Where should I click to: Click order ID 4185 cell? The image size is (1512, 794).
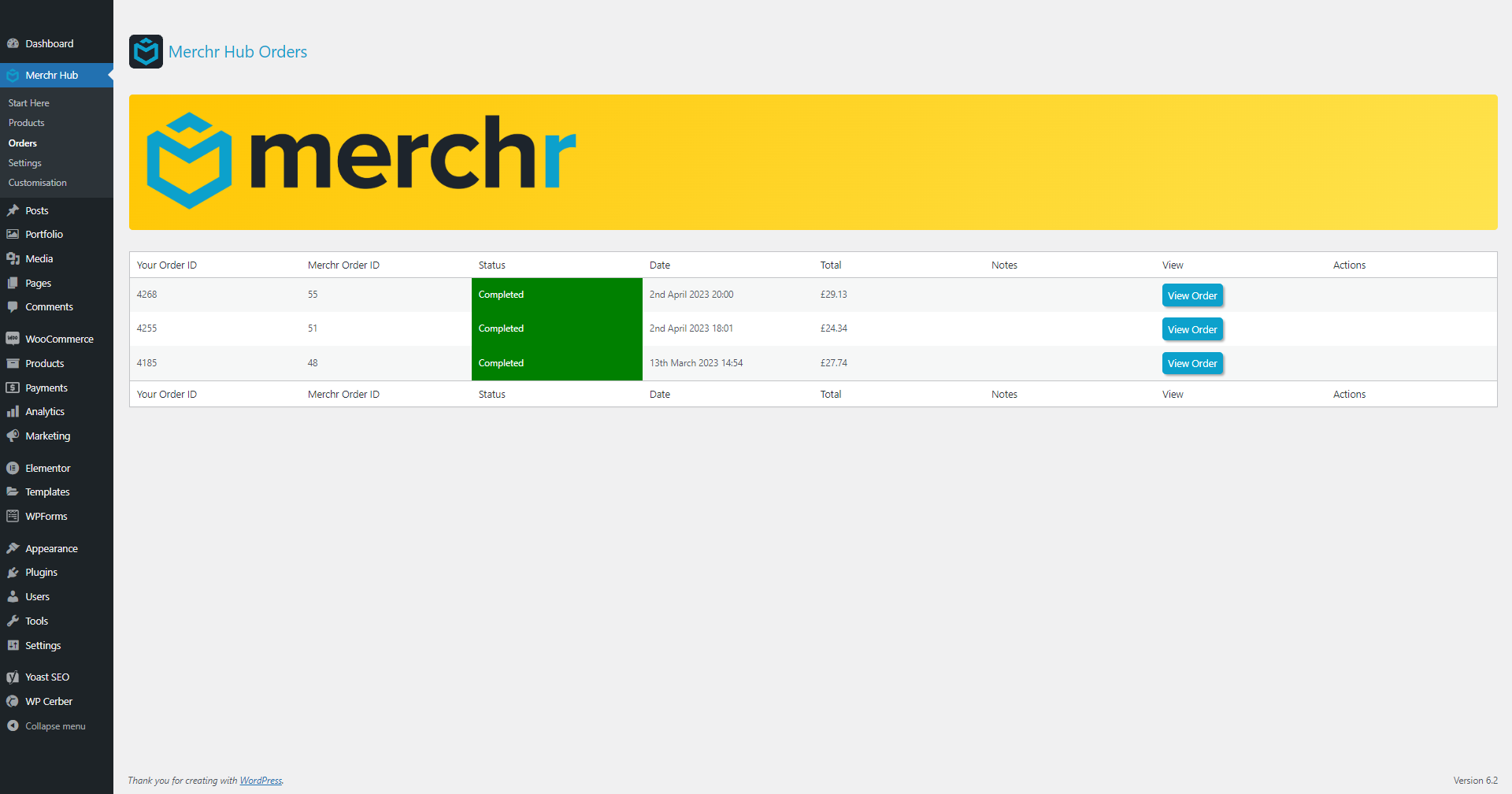(146, 363)
